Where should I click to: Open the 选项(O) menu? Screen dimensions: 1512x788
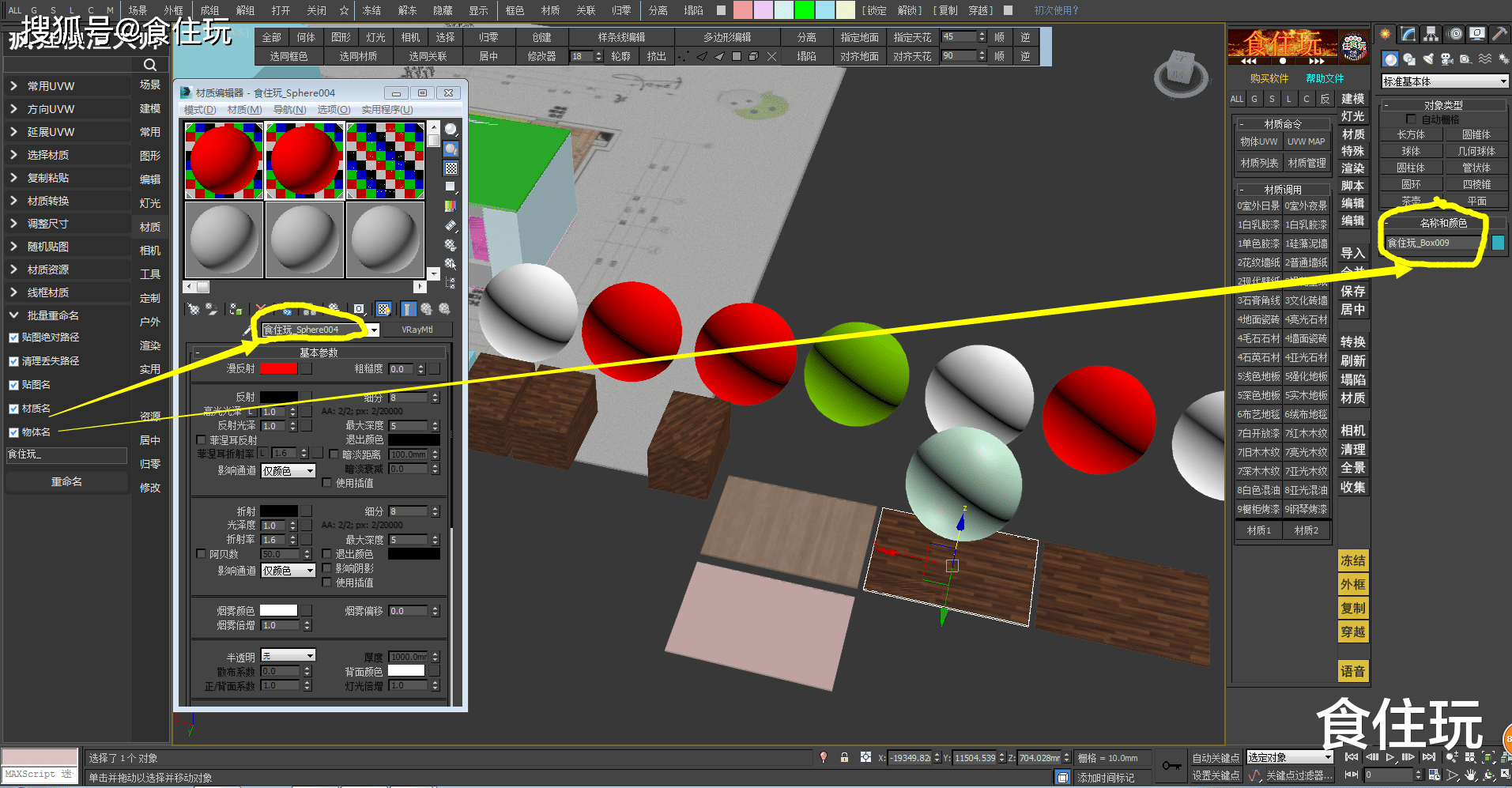(334, 110)
